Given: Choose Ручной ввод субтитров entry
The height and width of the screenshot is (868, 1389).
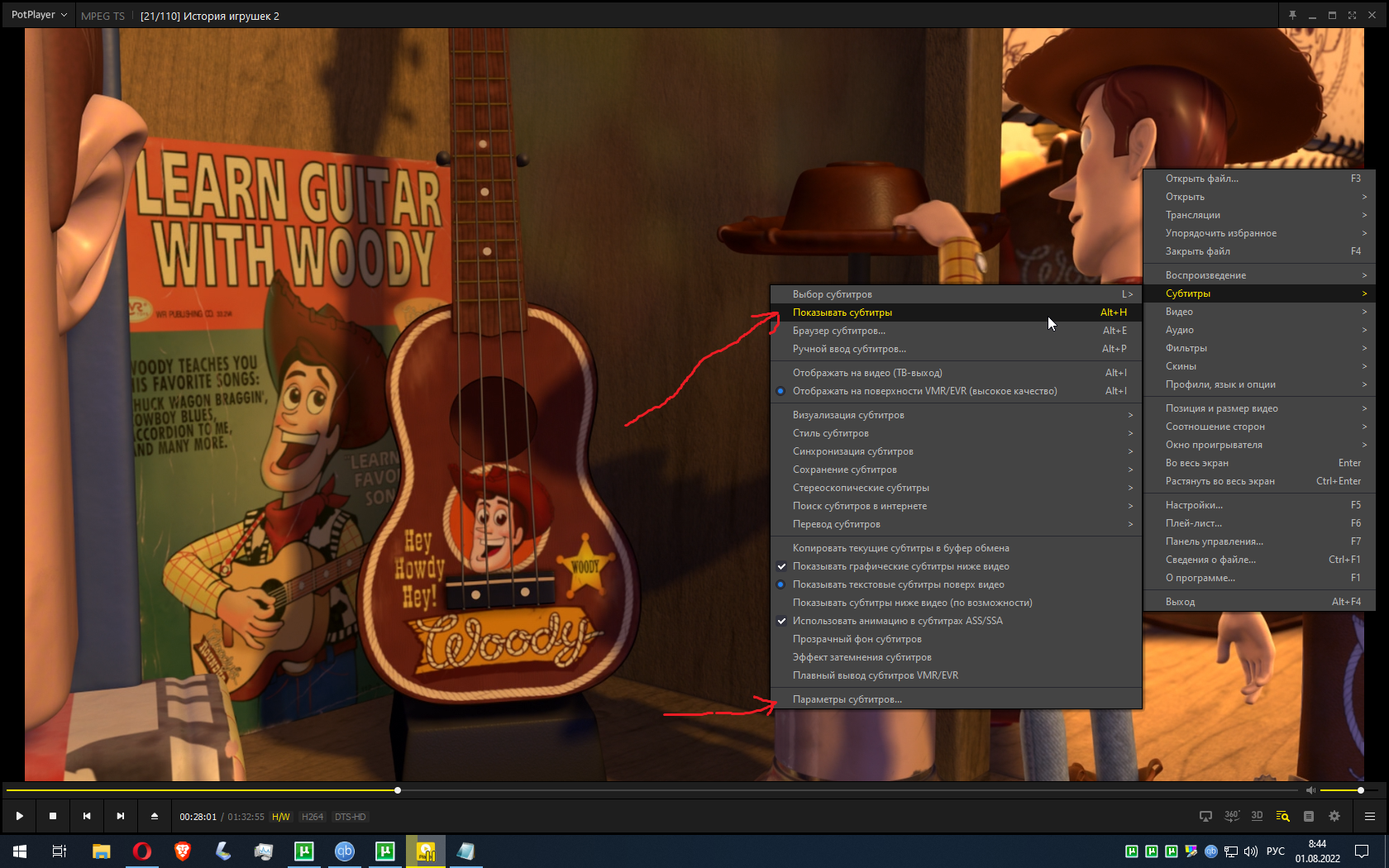Looking at the screenshot, I should (x=956, y=349).
